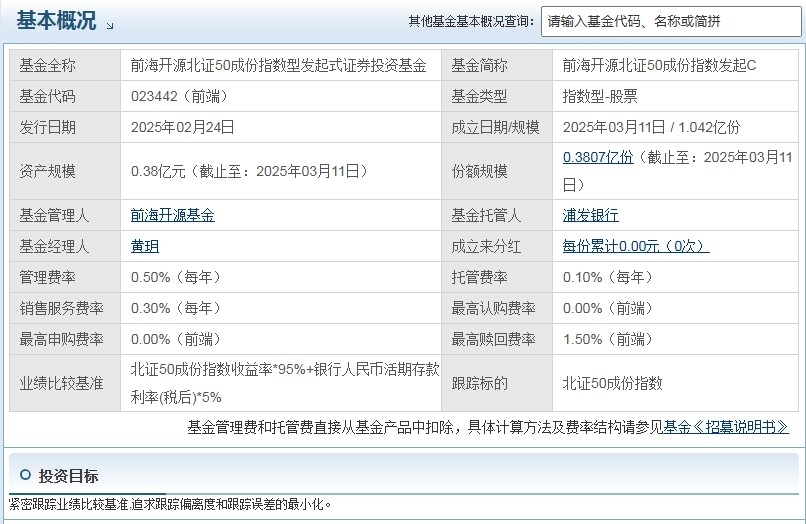Select asset scale value 0.38亿元
Viewport: 806px width, 524px height.
158,171
